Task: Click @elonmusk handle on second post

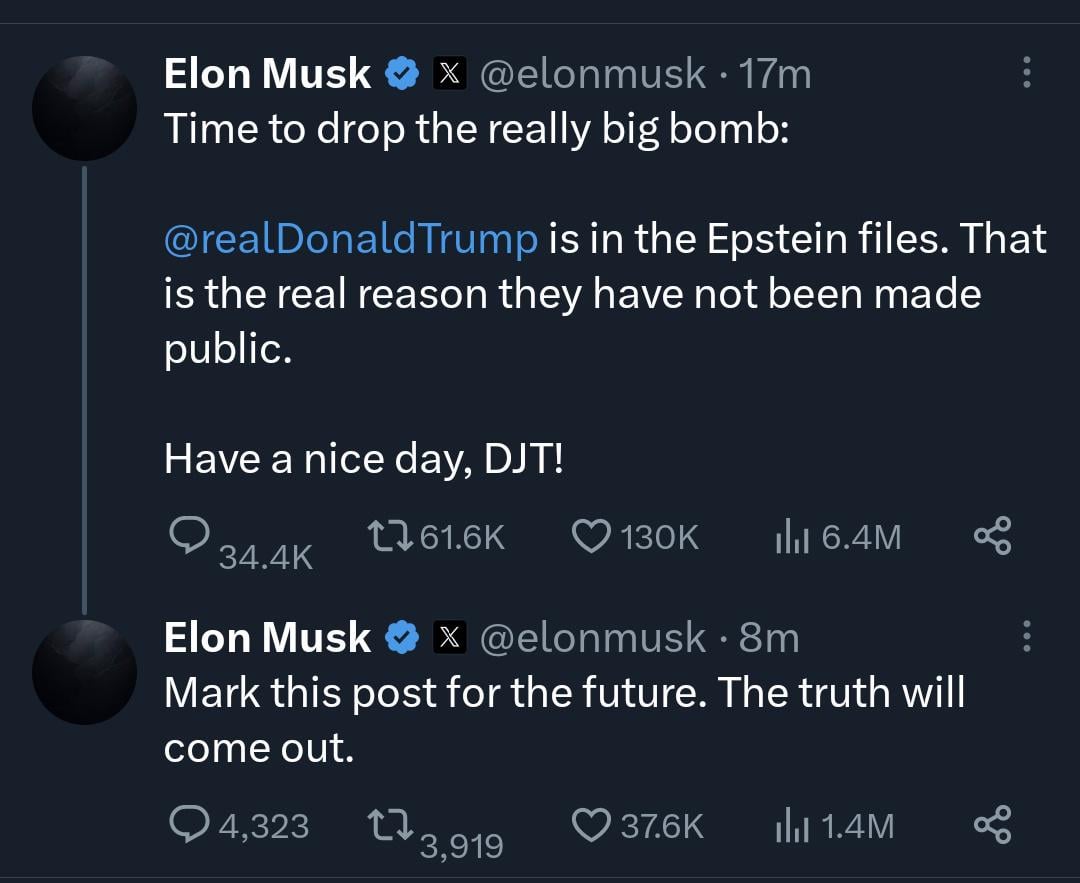Action: click(x=592, y=637)
